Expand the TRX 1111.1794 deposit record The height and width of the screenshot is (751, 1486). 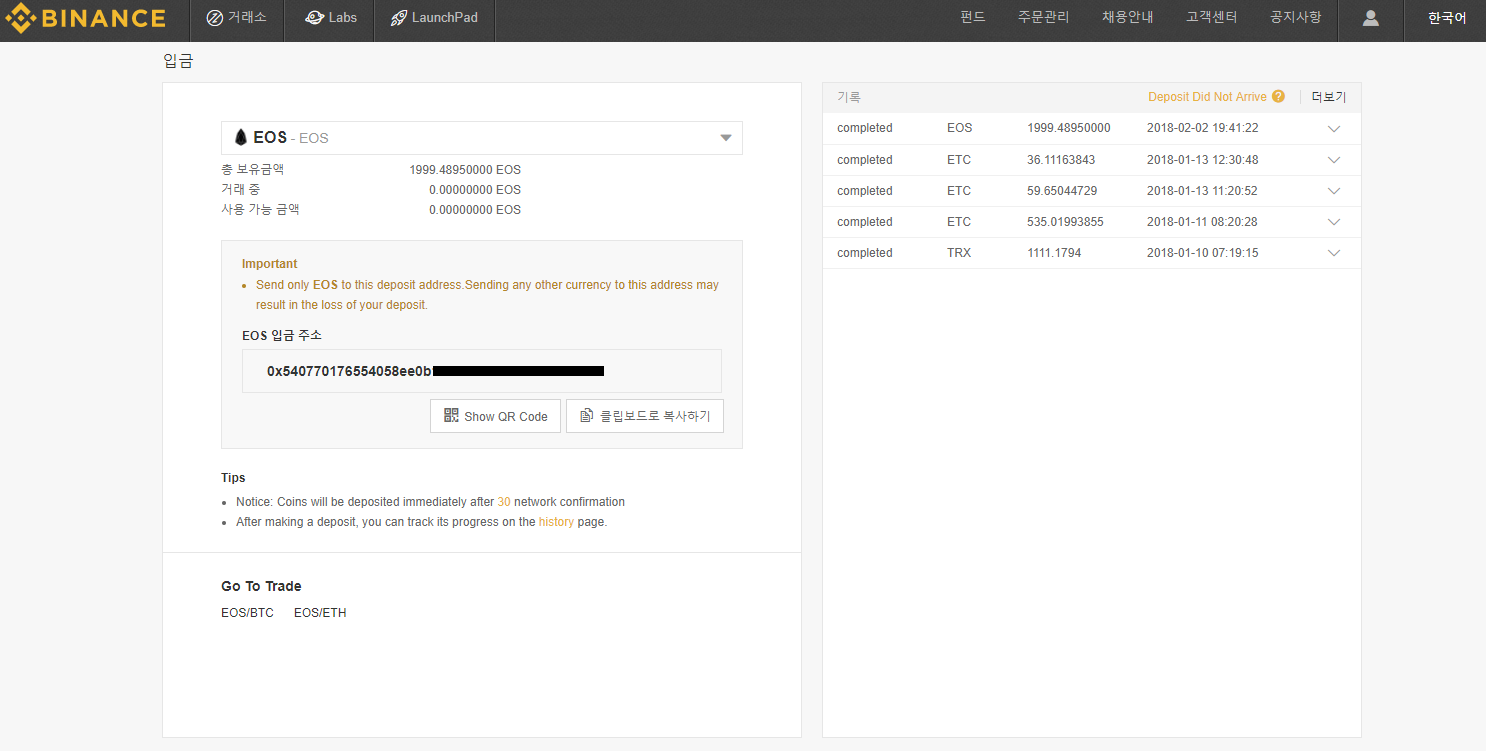click(1333, 253)
